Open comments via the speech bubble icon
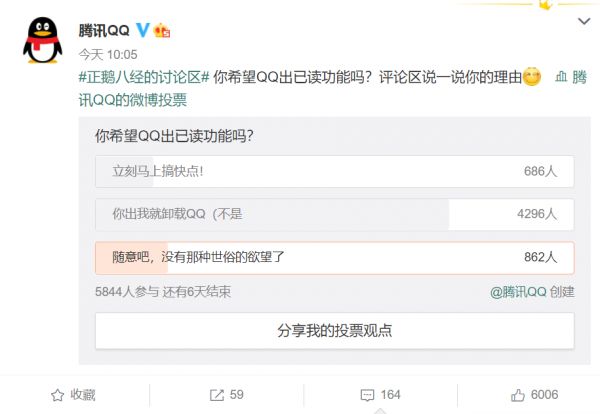The width and height of the screenshot is (600, 414). 367,395
